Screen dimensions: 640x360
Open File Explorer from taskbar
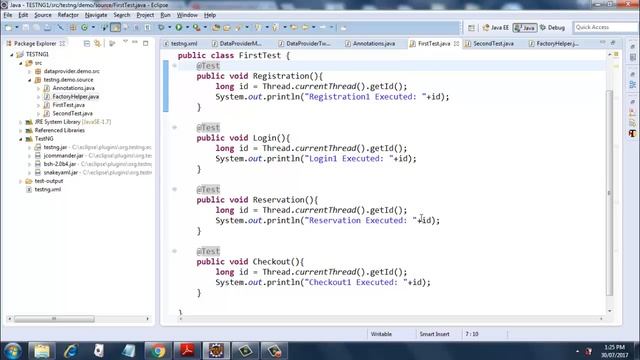pyautogui.click(x=42, y=351)
